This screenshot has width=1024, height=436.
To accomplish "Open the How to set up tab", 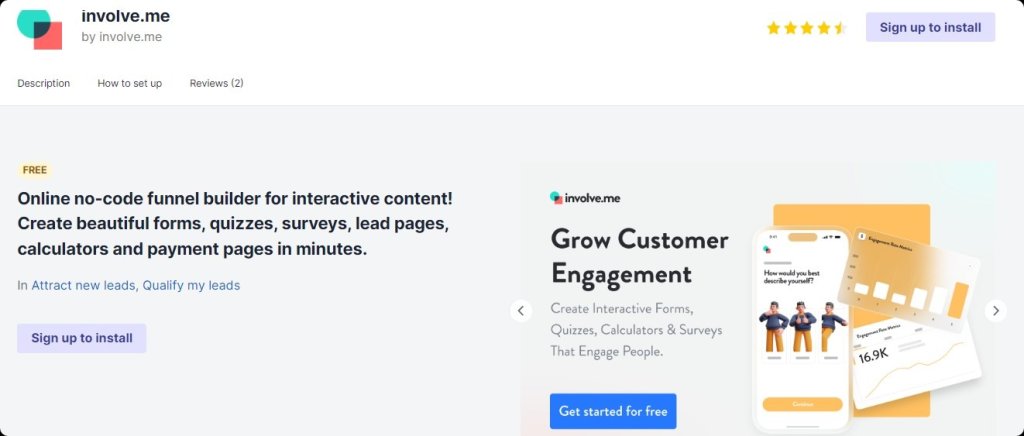I will (x=130, y=84).
